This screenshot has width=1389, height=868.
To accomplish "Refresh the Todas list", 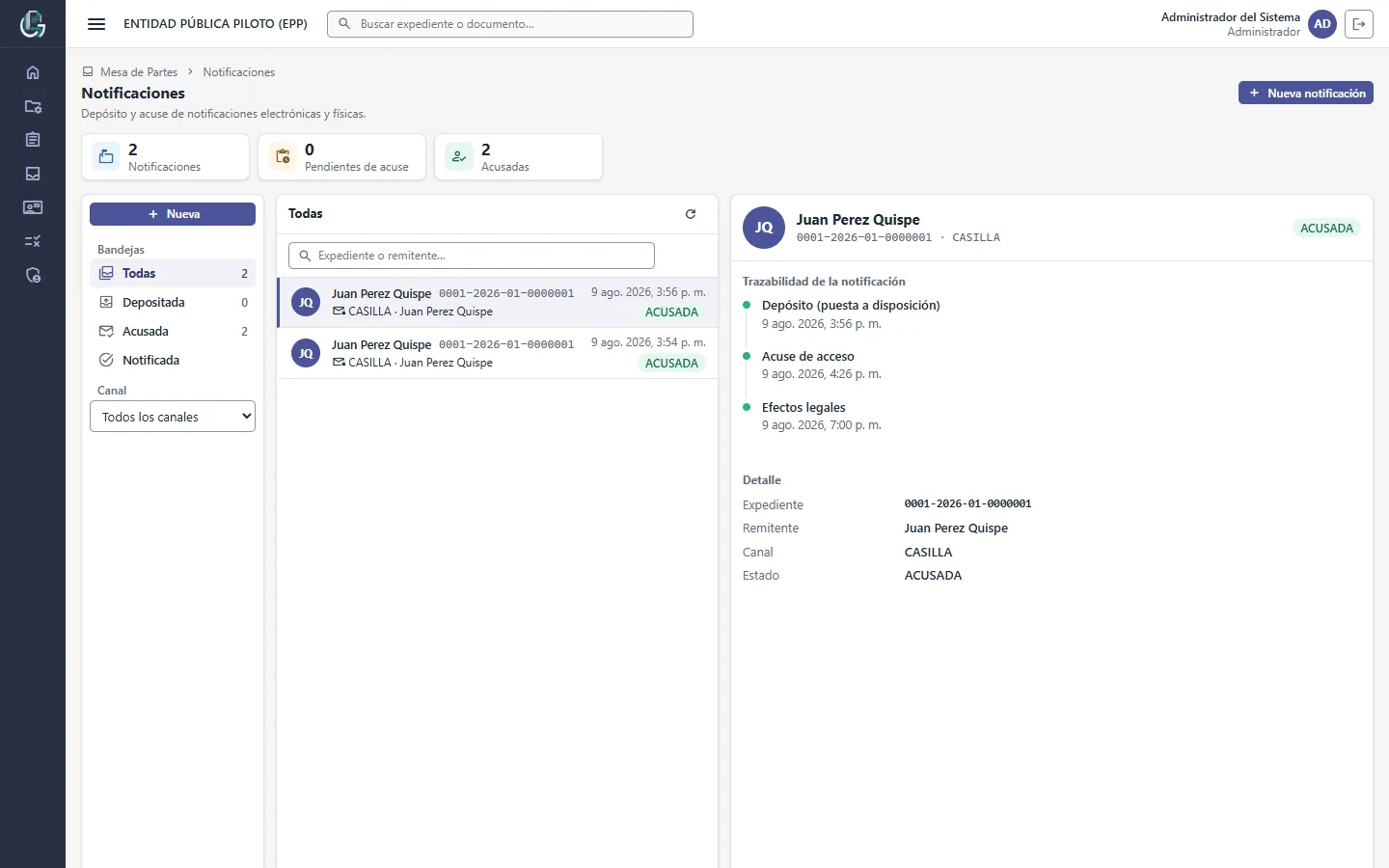I will coord(691,214).
